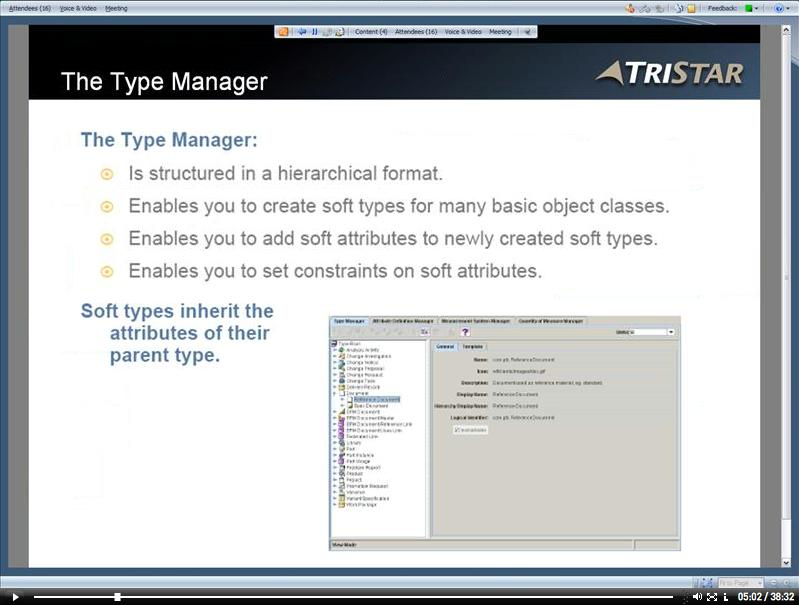799x605 pixels.
Task: Click the green feedback status indicator
Action: 749,8
